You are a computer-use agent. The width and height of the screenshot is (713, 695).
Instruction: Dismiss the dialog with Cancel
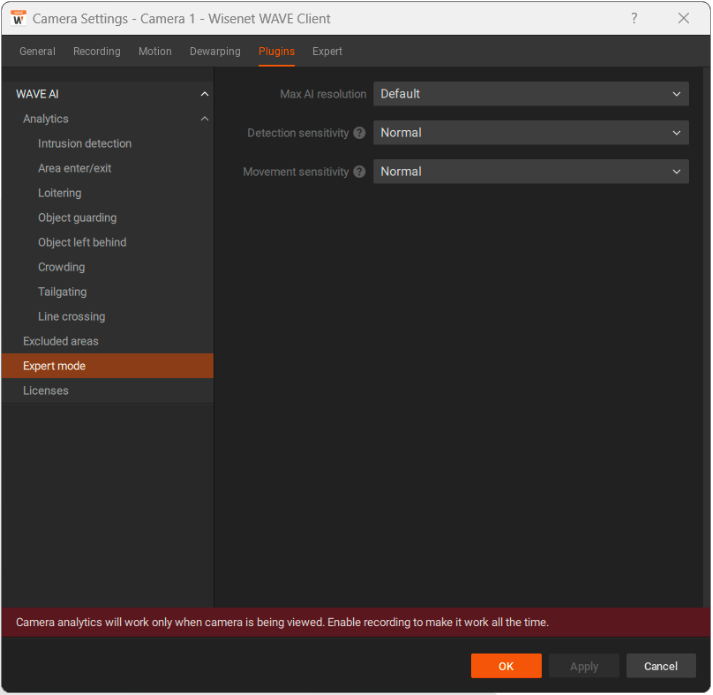(661, 666)
